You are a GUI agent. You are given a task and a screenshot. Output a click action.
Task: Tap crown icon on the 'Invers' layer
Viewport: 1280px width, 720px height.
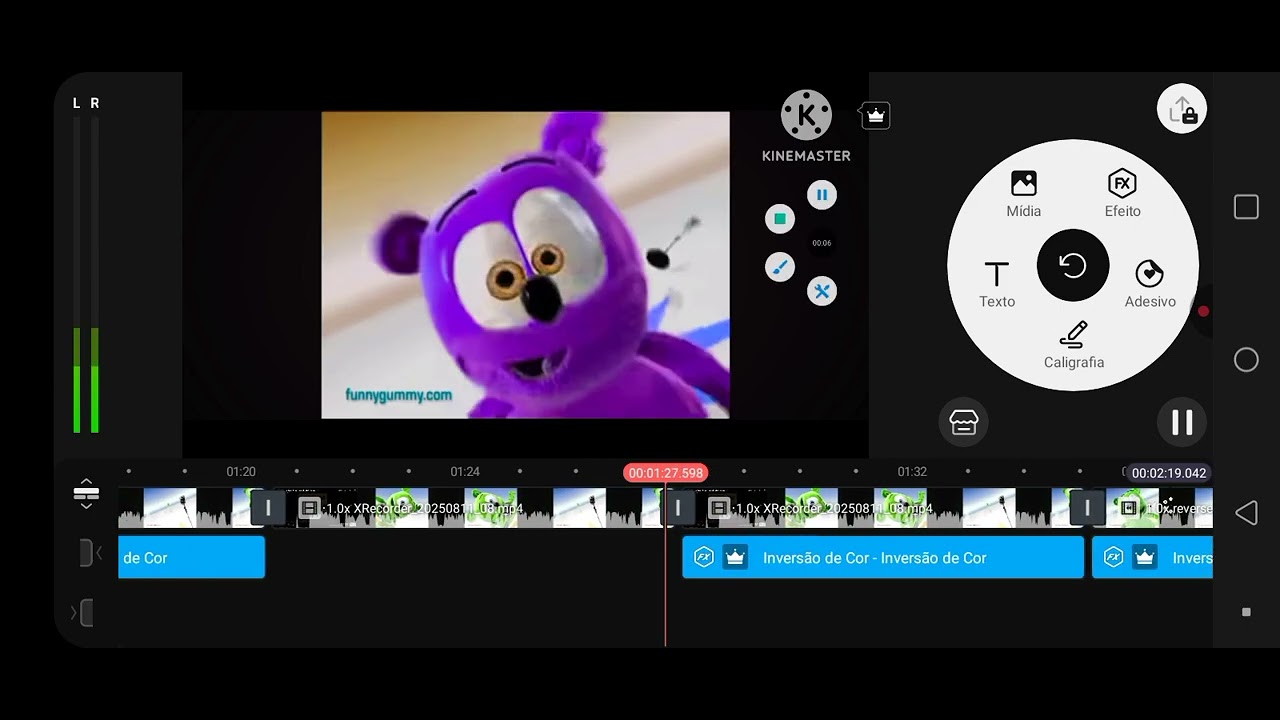[1145, 558]
